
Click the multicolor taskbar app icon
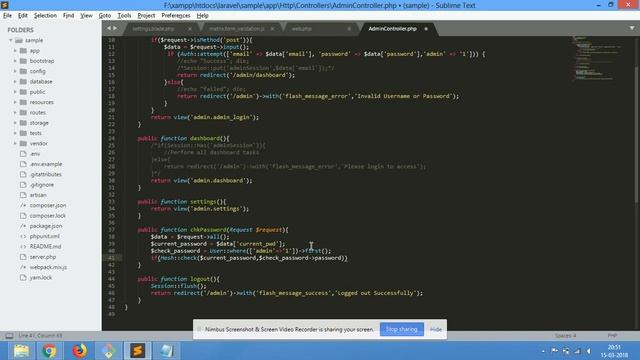point(109,351)
